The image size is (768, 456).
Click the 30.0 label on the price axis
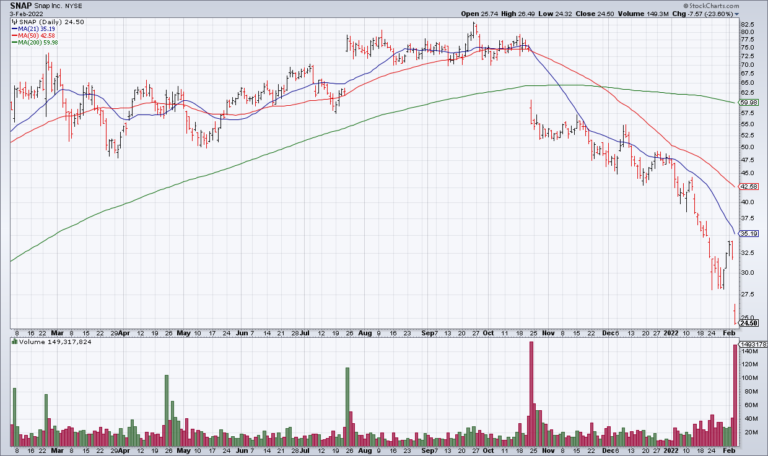747,272
